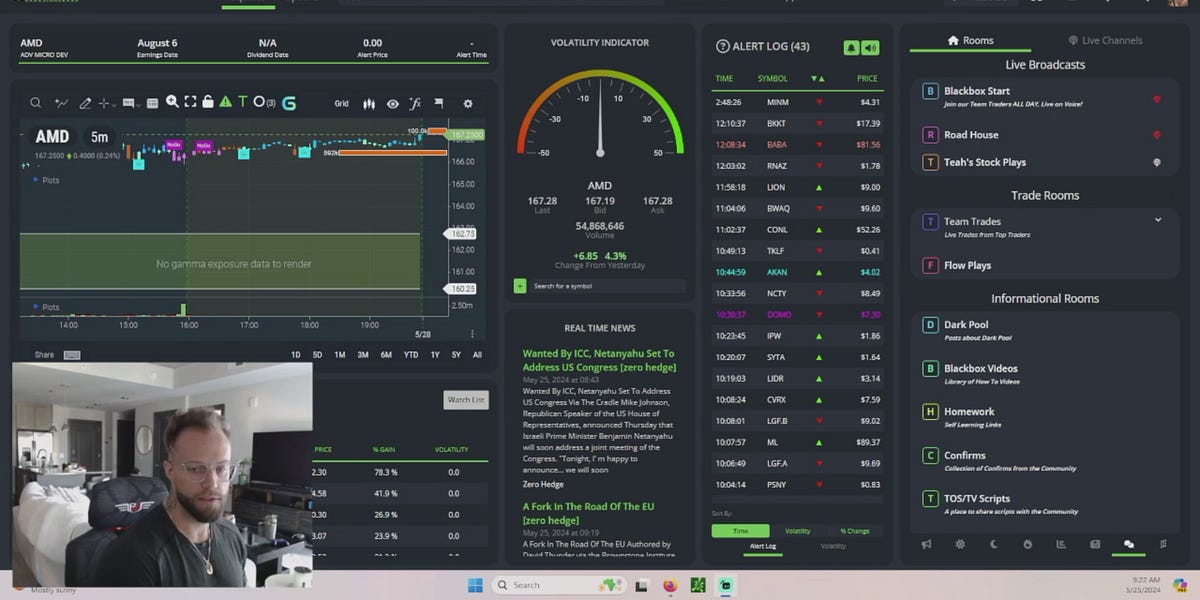Image resolution: width=1200 pixels, height=600 pixels.
Task: Click the magnifying glass zoom-in chart tool
Action: coord(173,103)
